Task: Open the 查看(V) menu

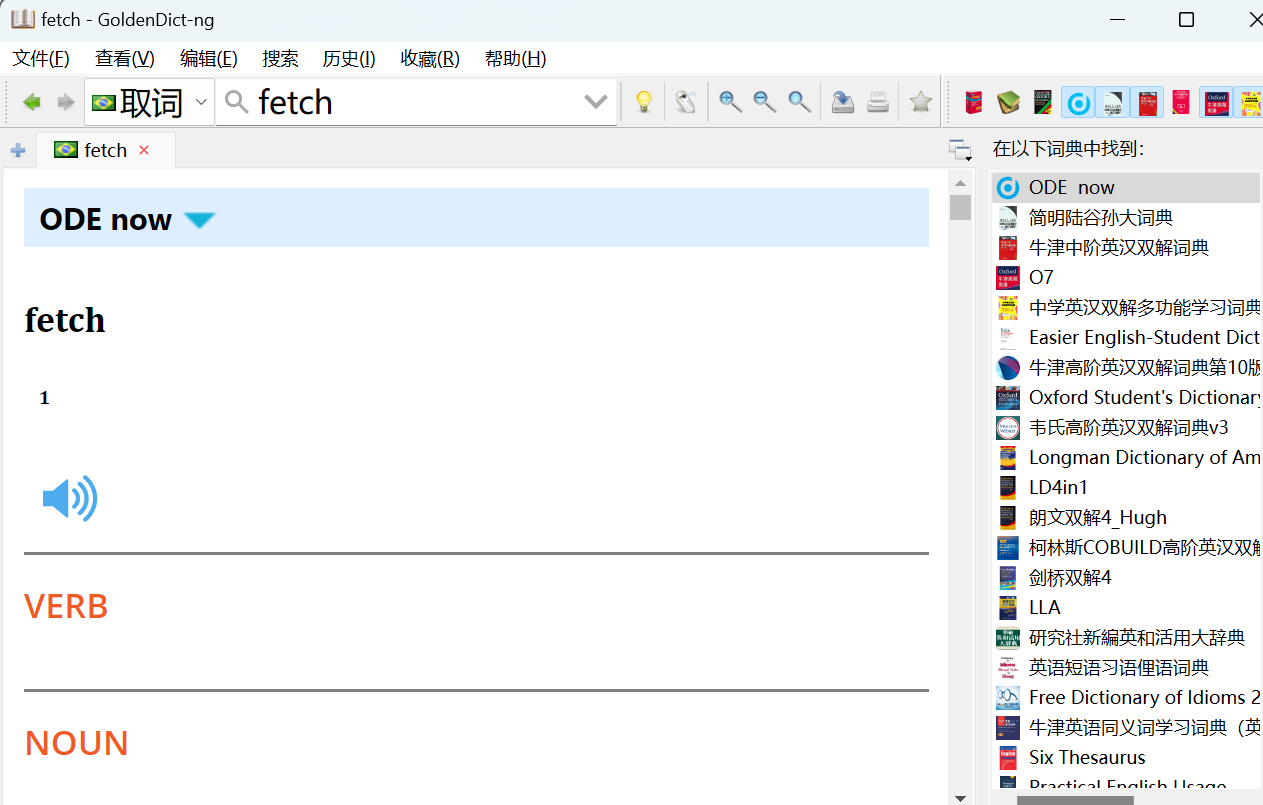Action: 125,58
